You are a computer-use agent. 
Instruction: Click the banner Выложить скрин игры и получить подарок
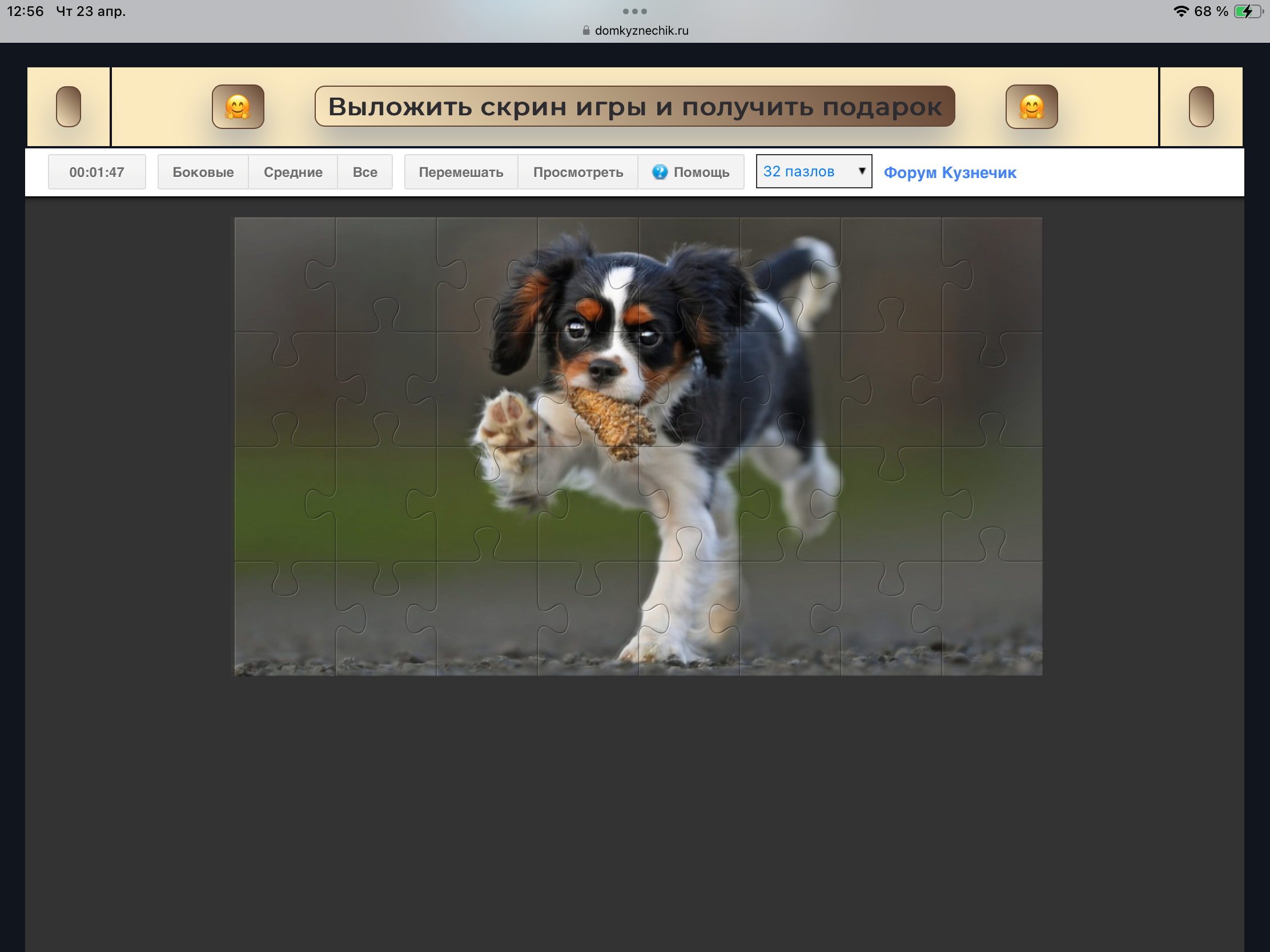click(x=634, y=107)
